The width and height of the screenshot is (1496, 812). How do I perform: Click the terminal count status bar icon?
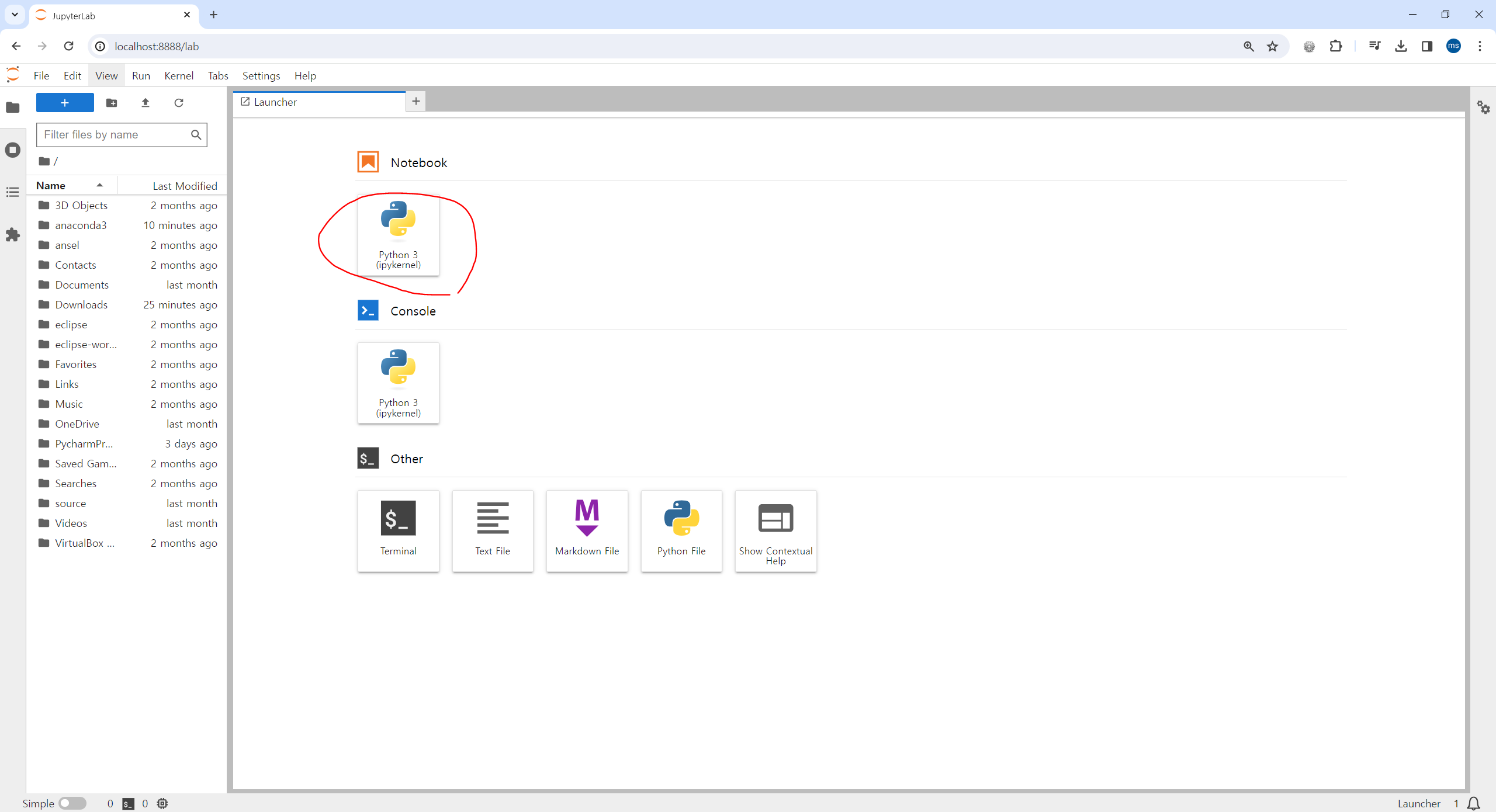click(x=128, y=804)
